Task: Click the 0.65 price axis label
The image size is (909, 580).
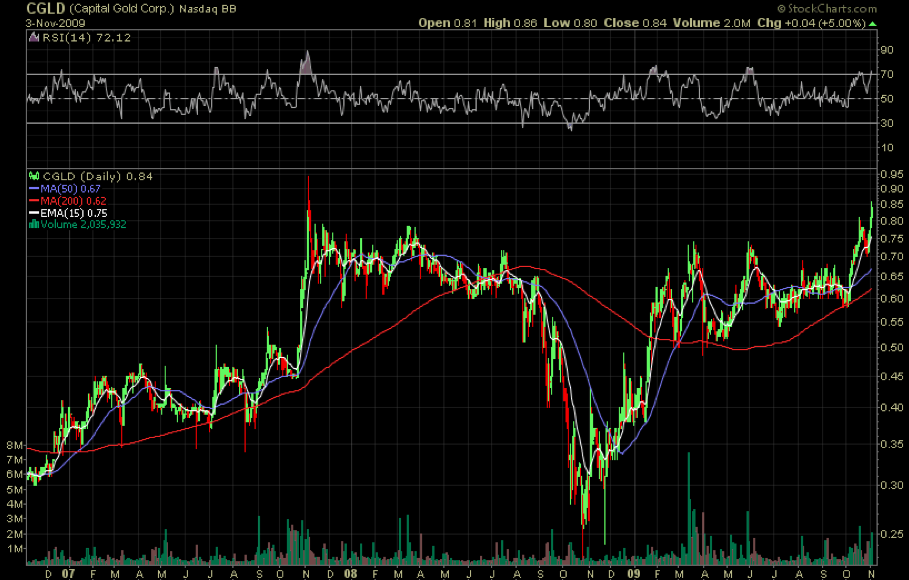Action: tap(892, 277)
